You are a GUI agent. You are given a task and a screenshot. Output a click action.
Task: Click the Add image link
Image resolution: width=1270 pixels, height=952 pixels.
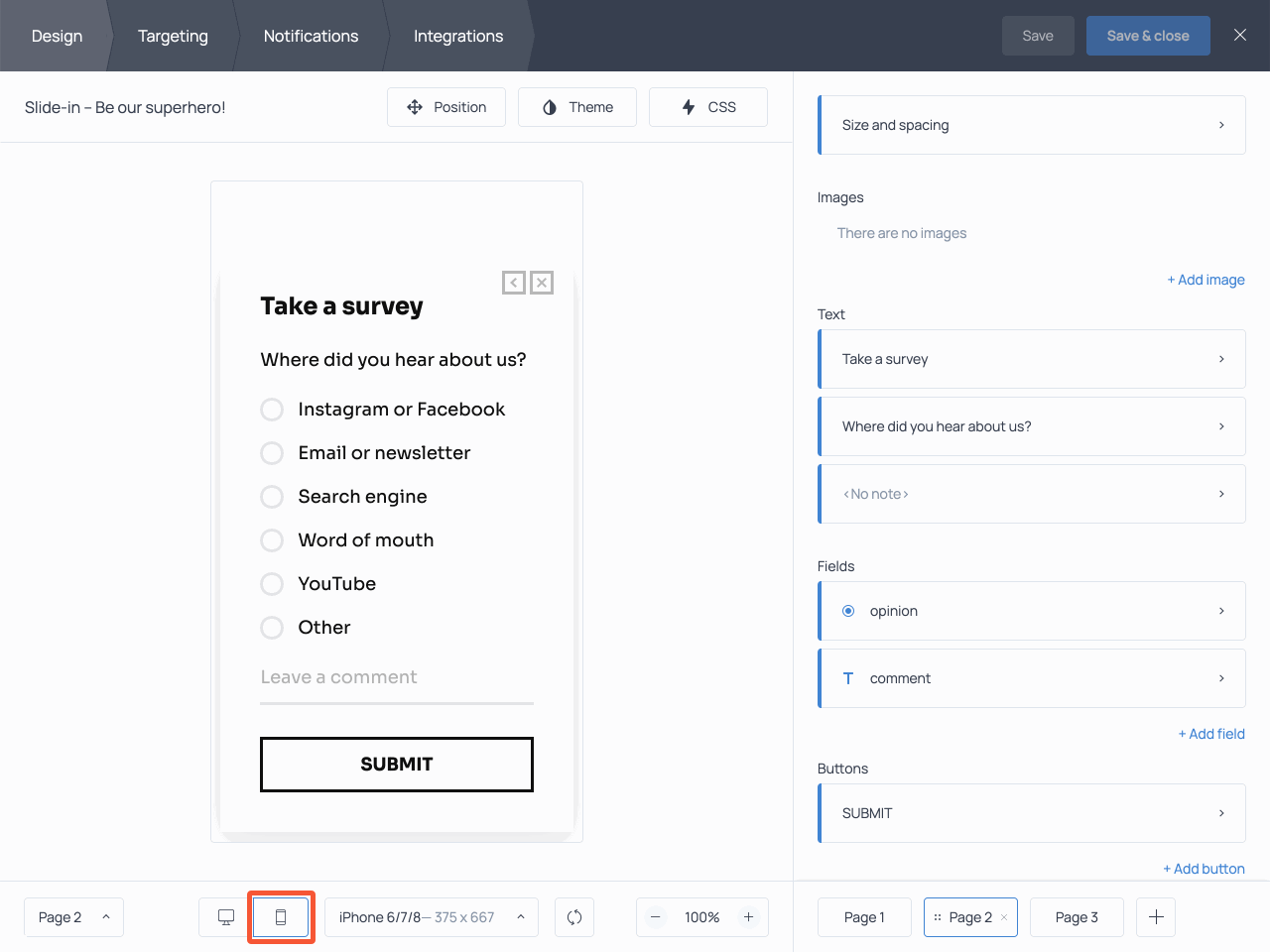point(1206,280)
